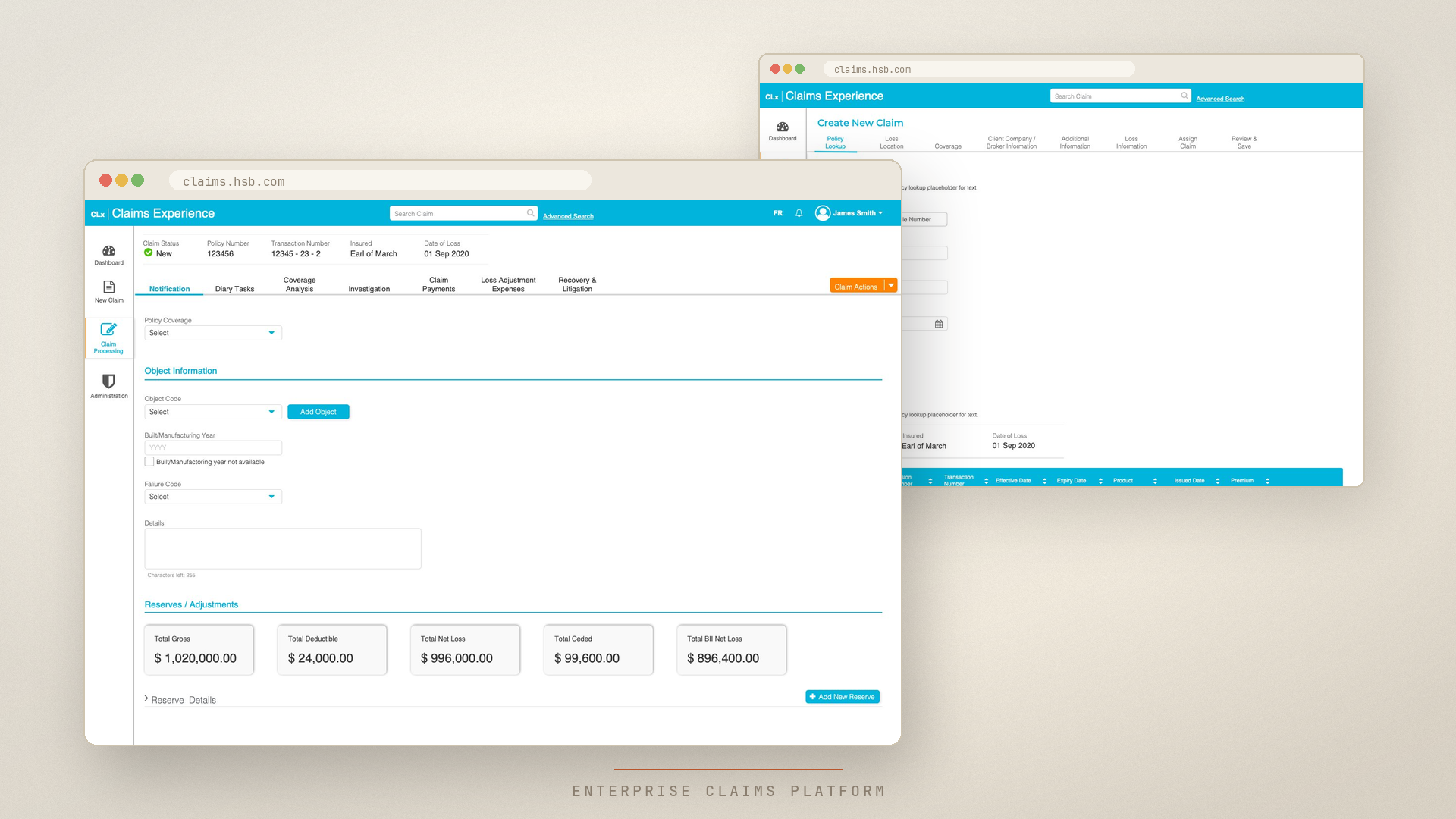Open Loss Adjustment Expenses tab
The height and width of the screenshot is (819, 1456).
tap(508, 284)
